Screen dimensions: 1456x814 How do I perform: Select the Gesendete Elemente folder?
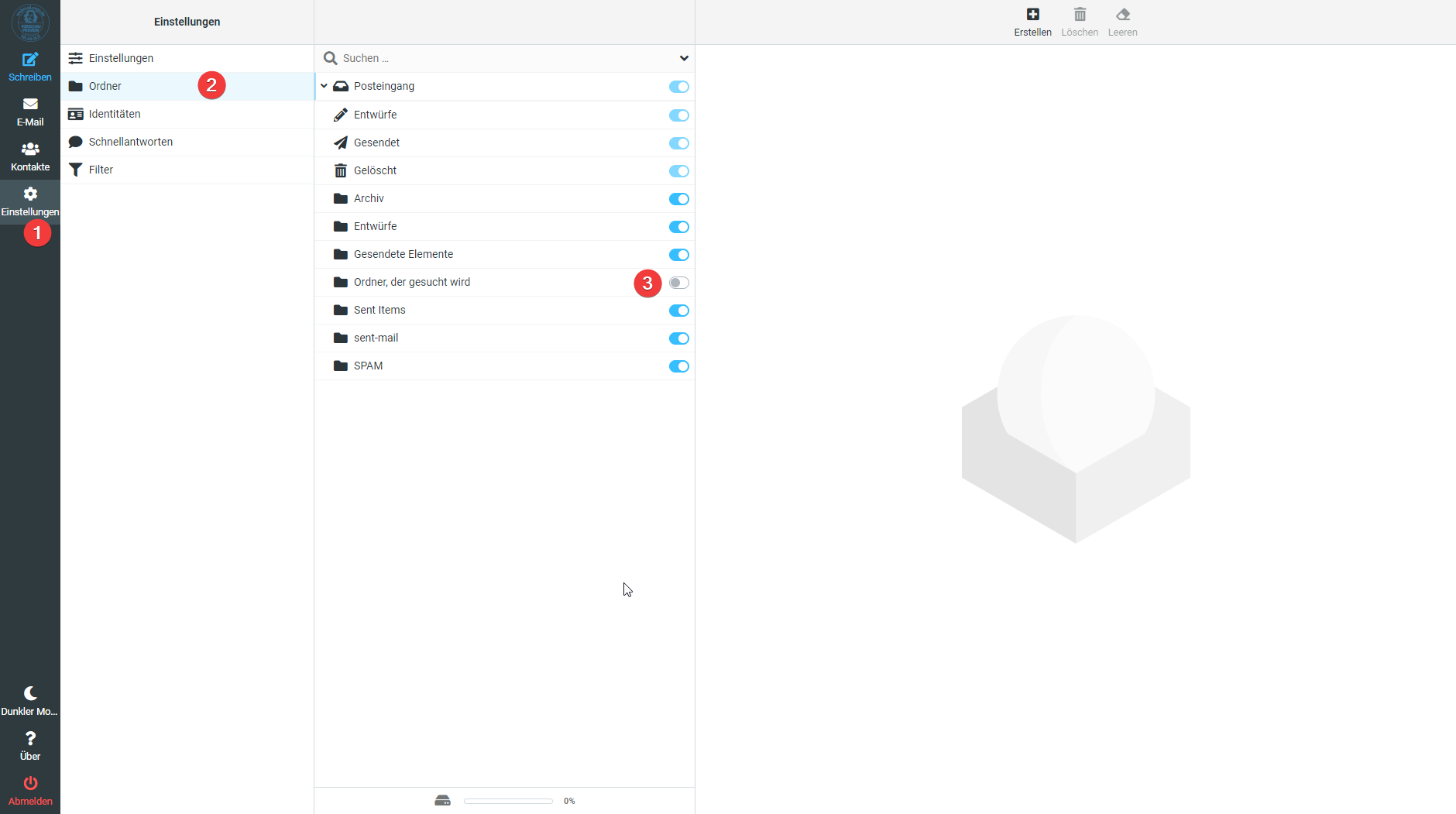(403, 254)
